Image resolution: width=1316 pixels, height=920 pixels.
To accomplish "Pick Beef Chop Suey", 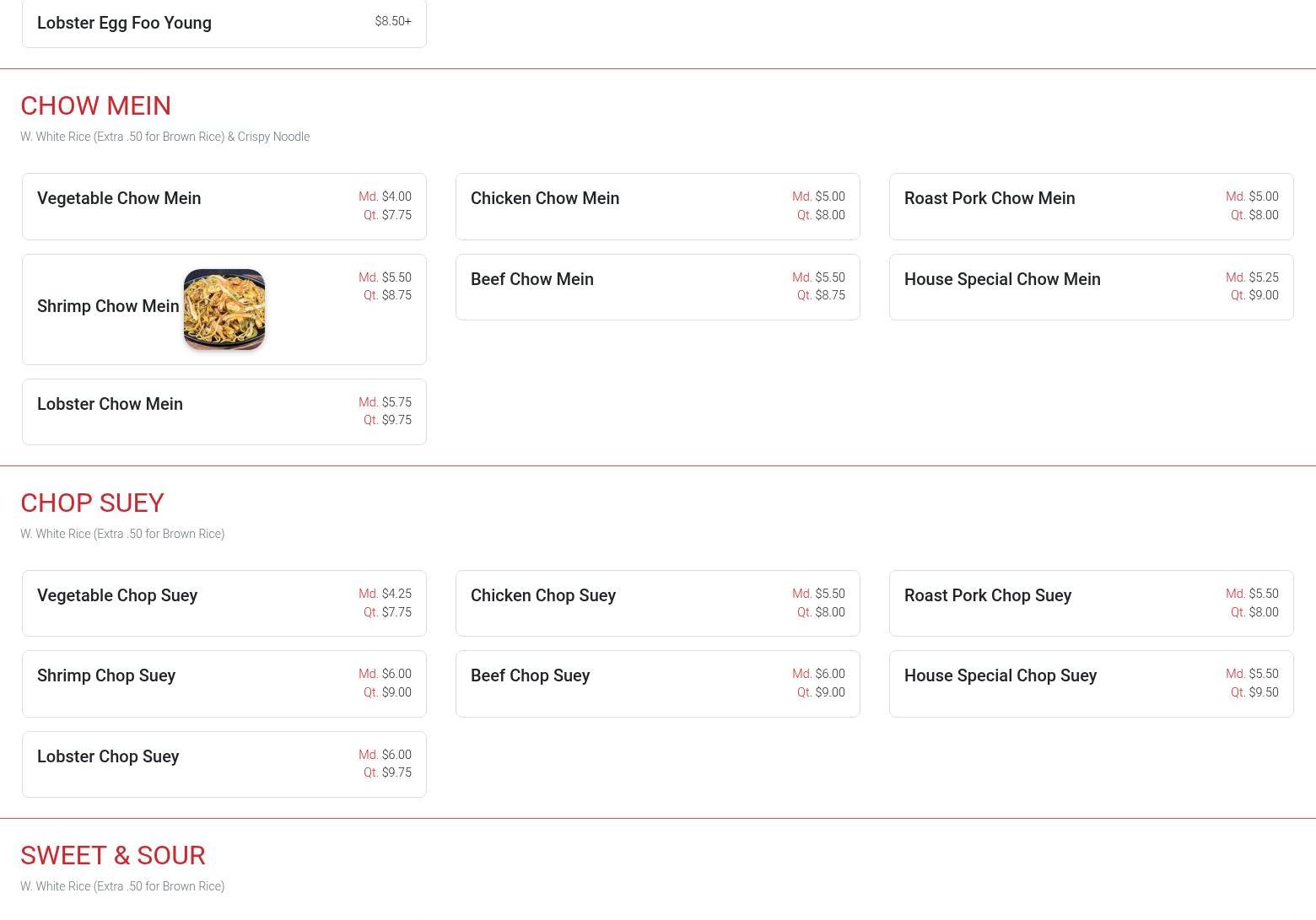I will tap(530, 676).
